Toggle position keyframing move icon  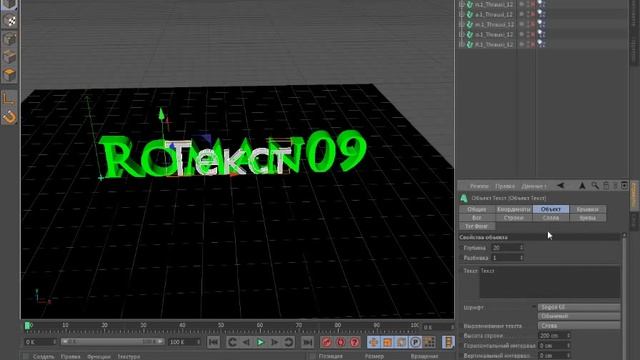(373, 342)
